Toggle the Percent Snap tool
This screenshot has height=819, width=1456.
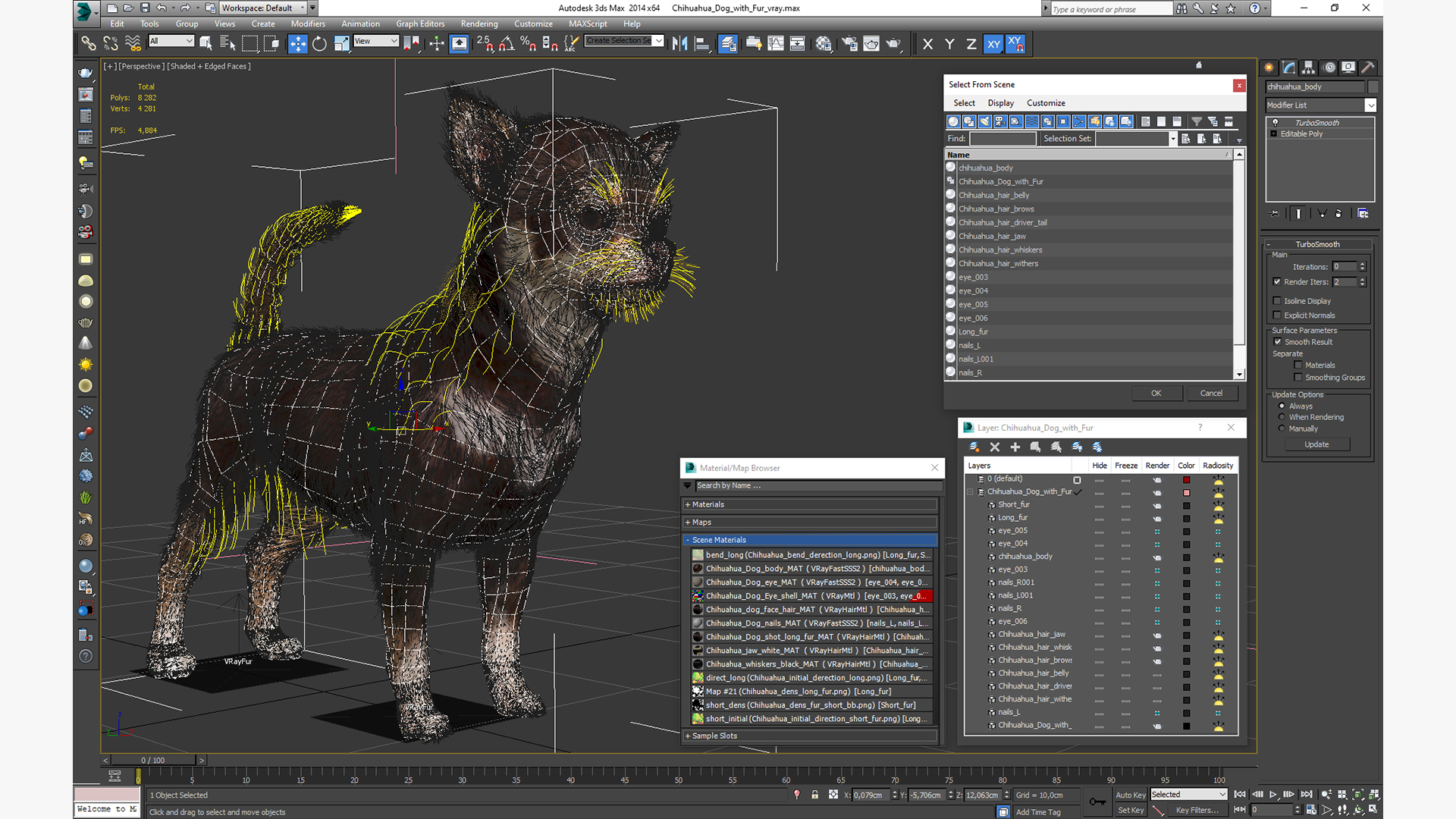tap(529, 44)
